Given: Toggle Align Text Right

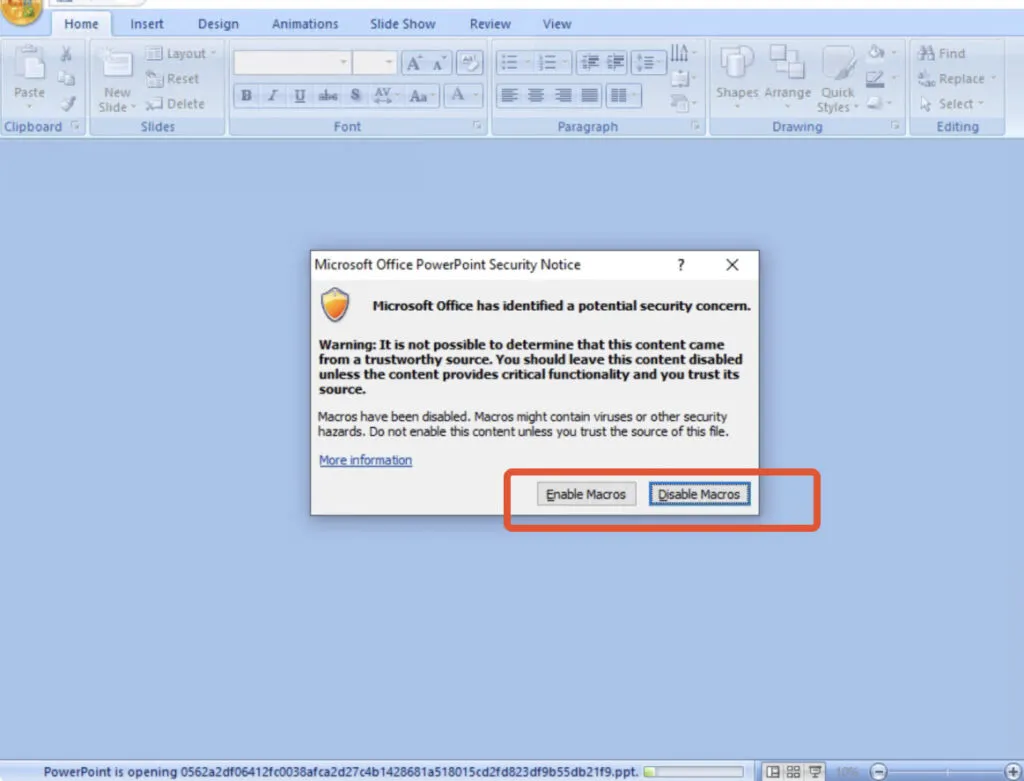Looking at the screenshot, I should coord(563,95).
